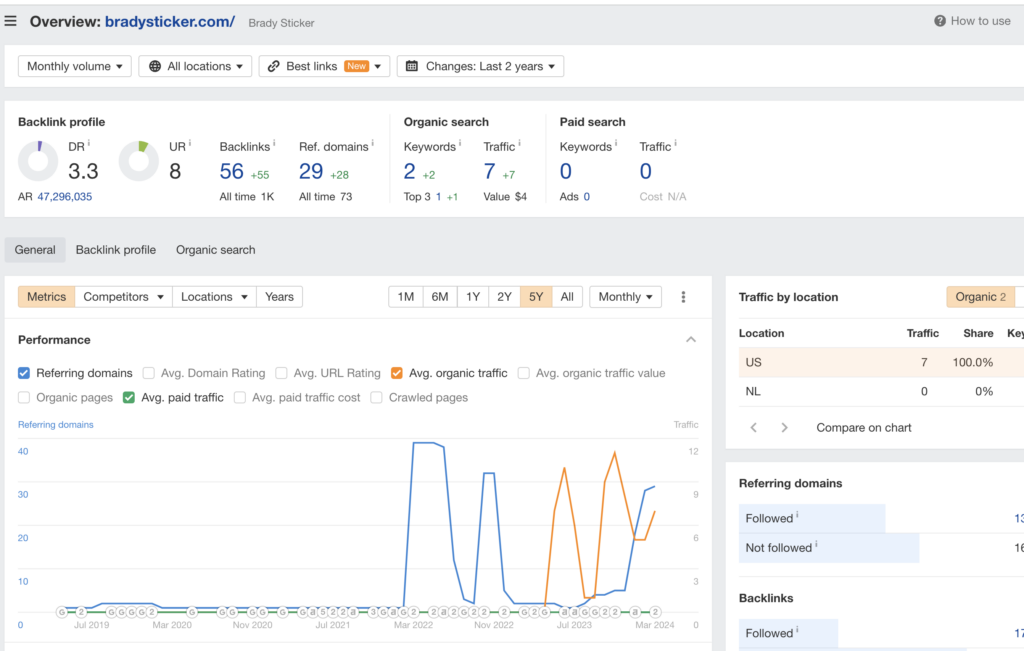Click the link icon beside Best links
Viewport: 1024px width, 651px height.
[274, 66]
